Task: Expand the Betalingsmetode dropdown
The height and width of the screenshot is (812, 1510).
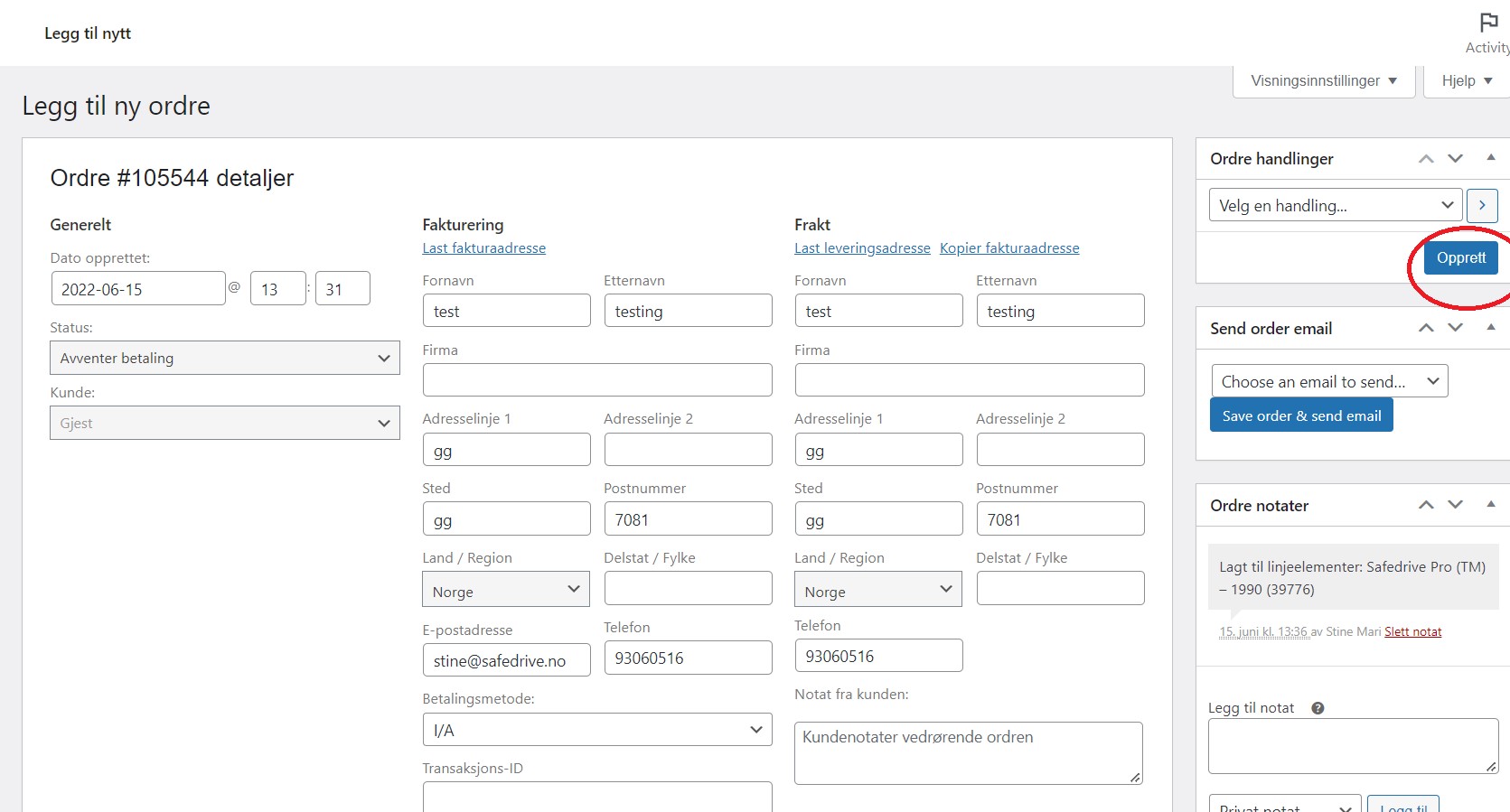Action: pyautogui.click(x=596, y=730)
